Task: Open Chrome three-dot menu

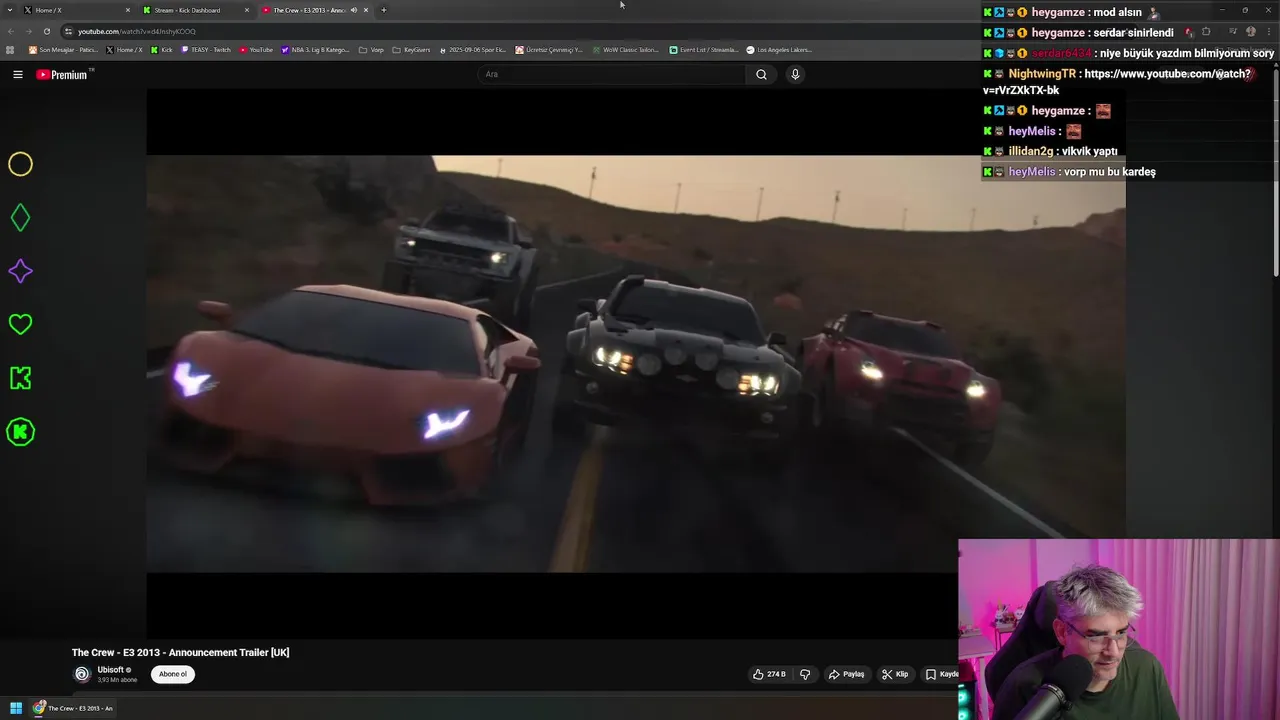Action: pyautogui.click(x=1270, y=31)
